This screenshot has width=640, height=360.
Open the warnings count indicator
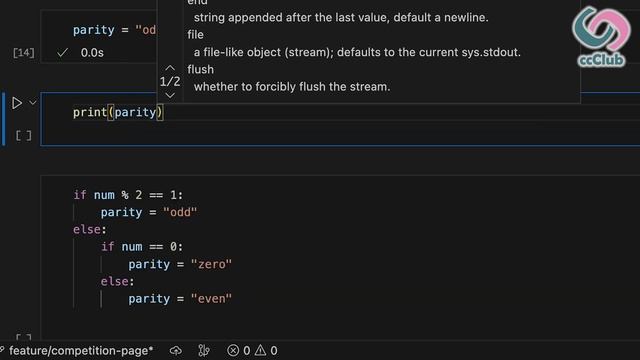click(x=266, y=351)
